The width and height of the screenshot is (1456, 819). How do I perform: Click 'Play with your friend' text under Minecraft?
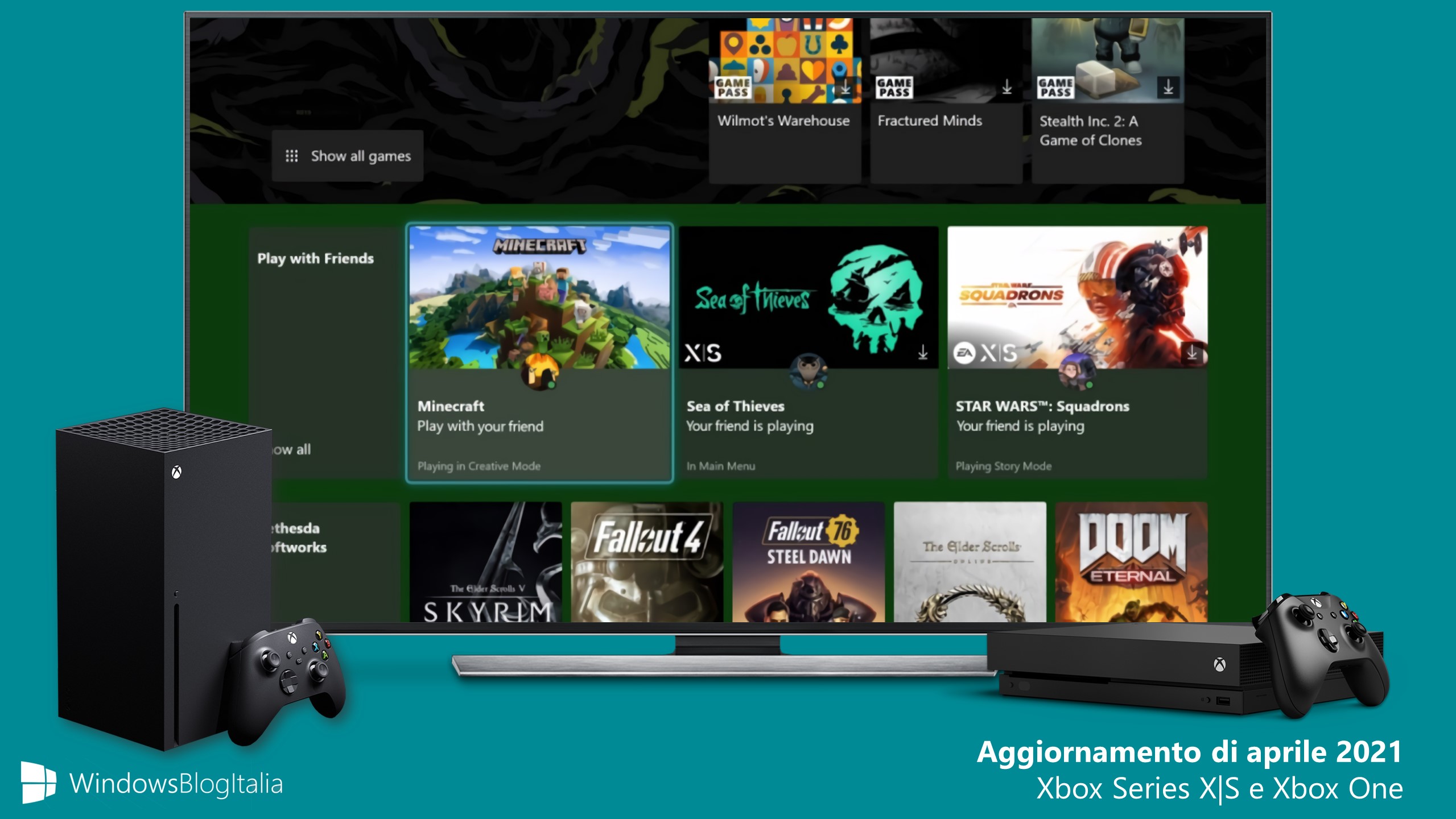[x=480, y=427]
